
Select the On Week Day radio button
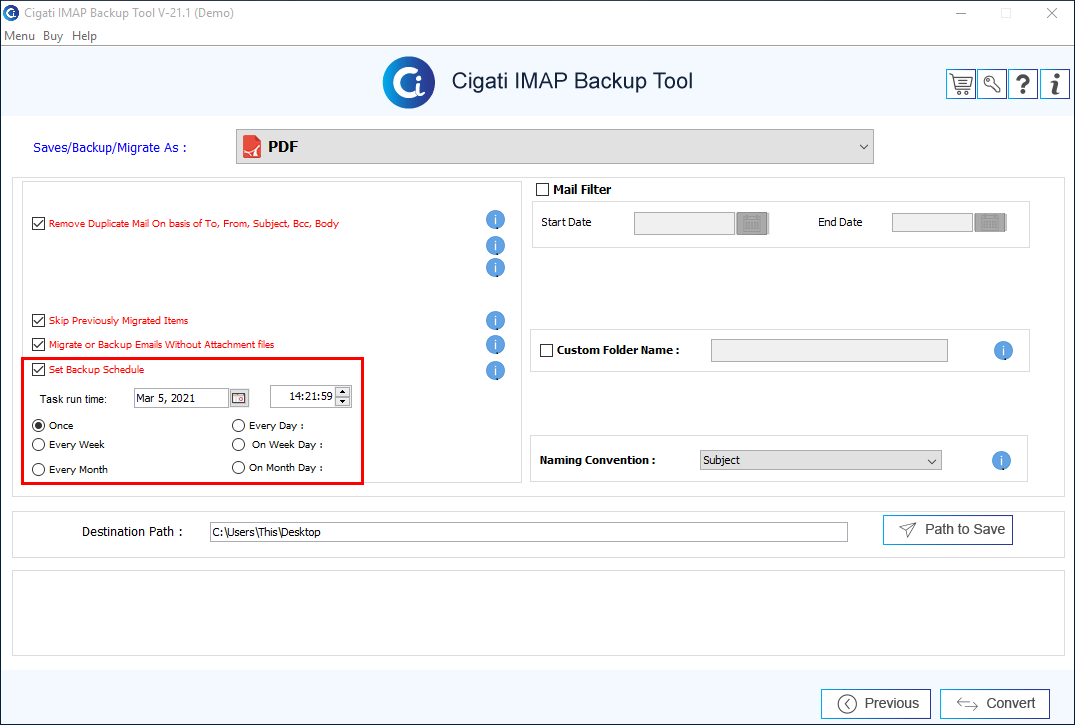tap(238, 444)
